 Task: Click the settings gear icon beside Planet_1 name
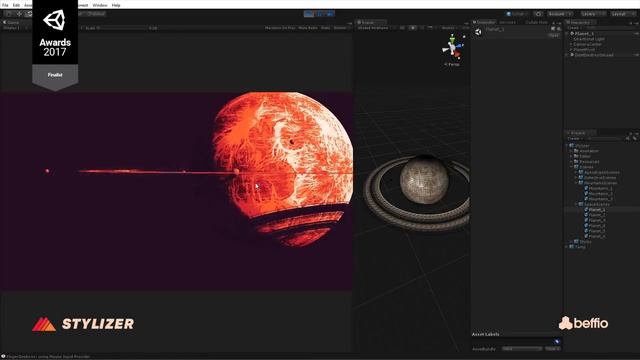tap(559, 29)
